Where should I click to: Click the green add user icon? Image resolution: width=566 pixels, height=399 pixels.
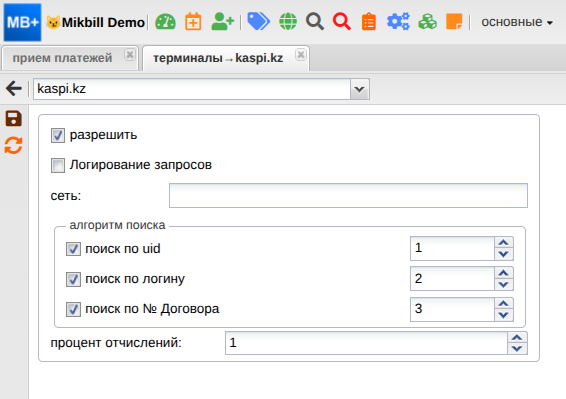point(222,22)
